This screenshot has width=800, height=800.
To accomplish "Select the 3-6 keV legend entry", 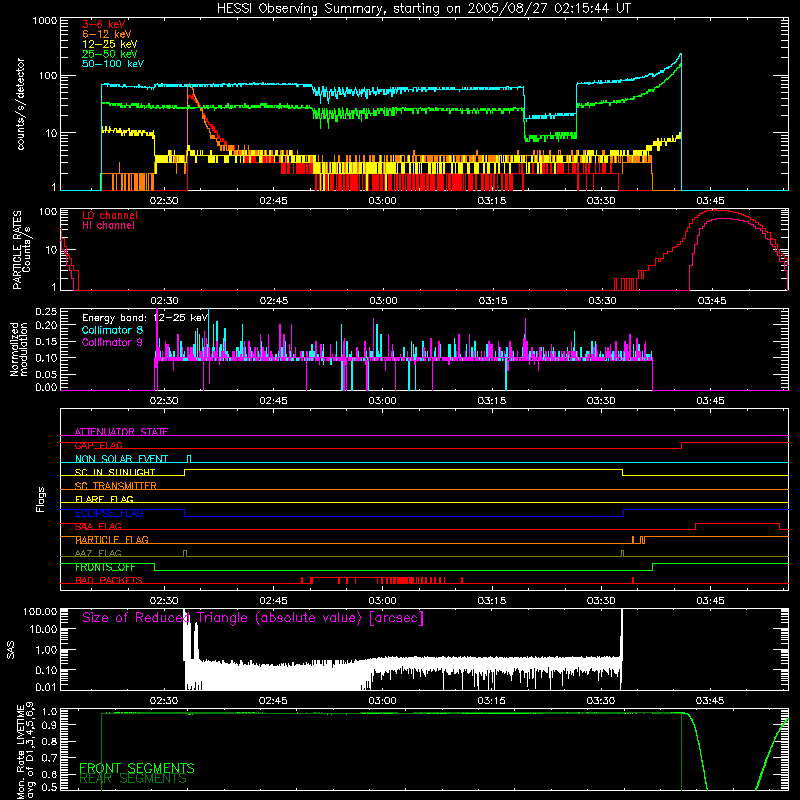I will pyautogui.click(x=104, y=24).
